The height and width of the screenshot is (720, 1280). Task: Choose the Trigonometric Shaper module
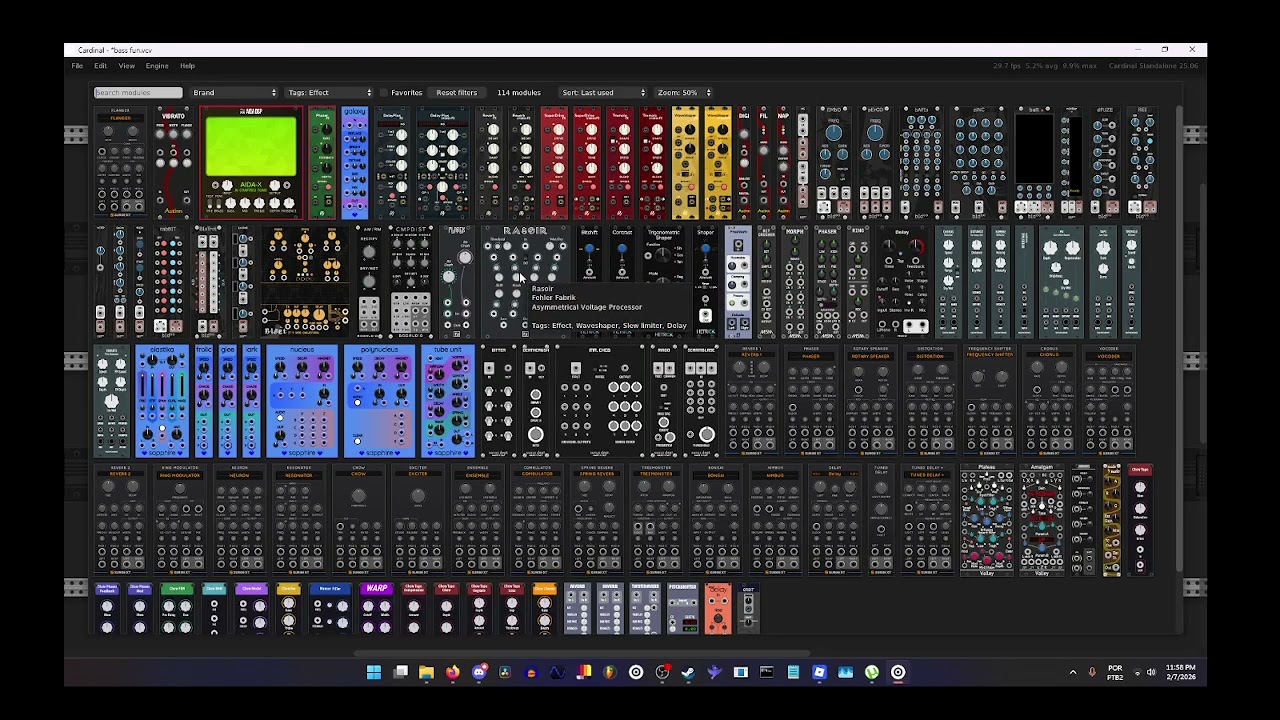(663, 281)
